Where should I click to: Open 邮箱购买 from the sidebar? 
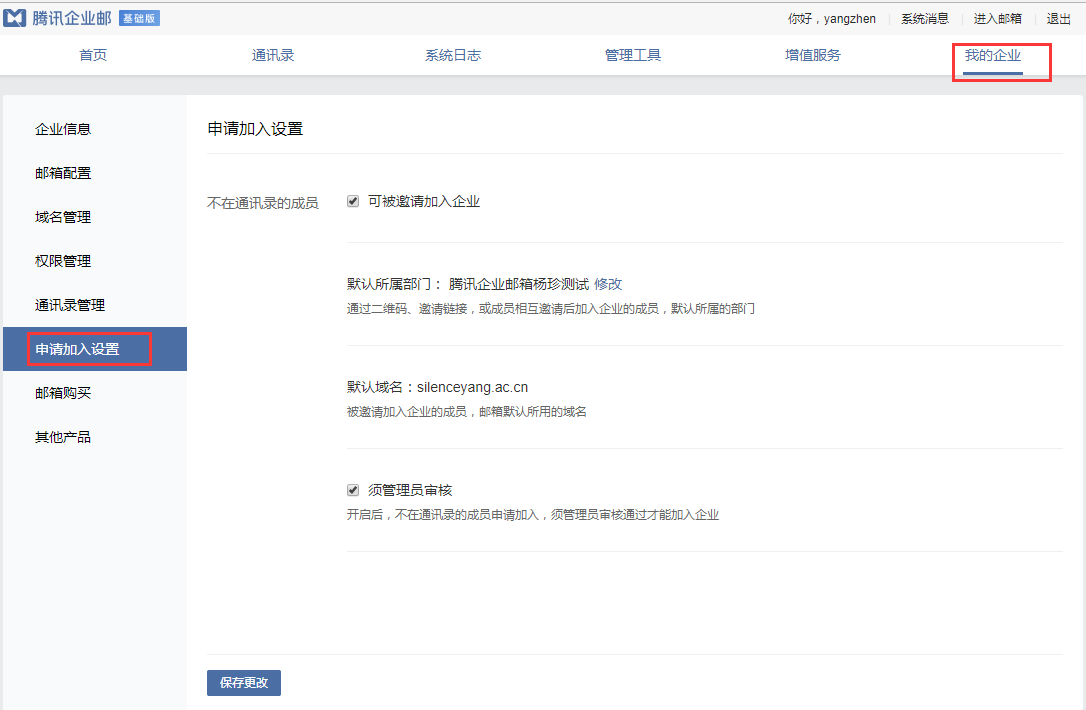point(63,393)
